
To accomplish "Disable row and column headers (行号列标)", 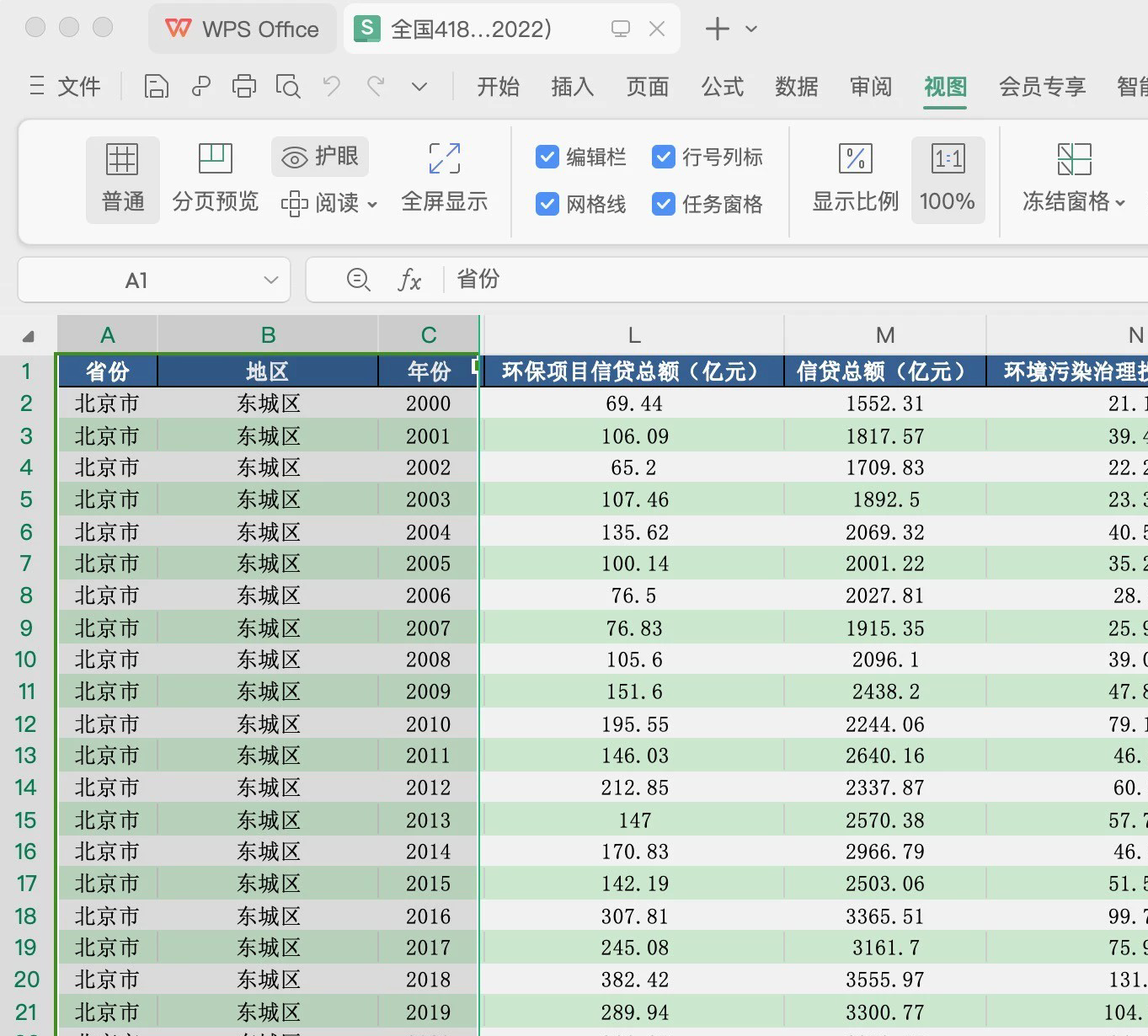I will coord(664,158).
